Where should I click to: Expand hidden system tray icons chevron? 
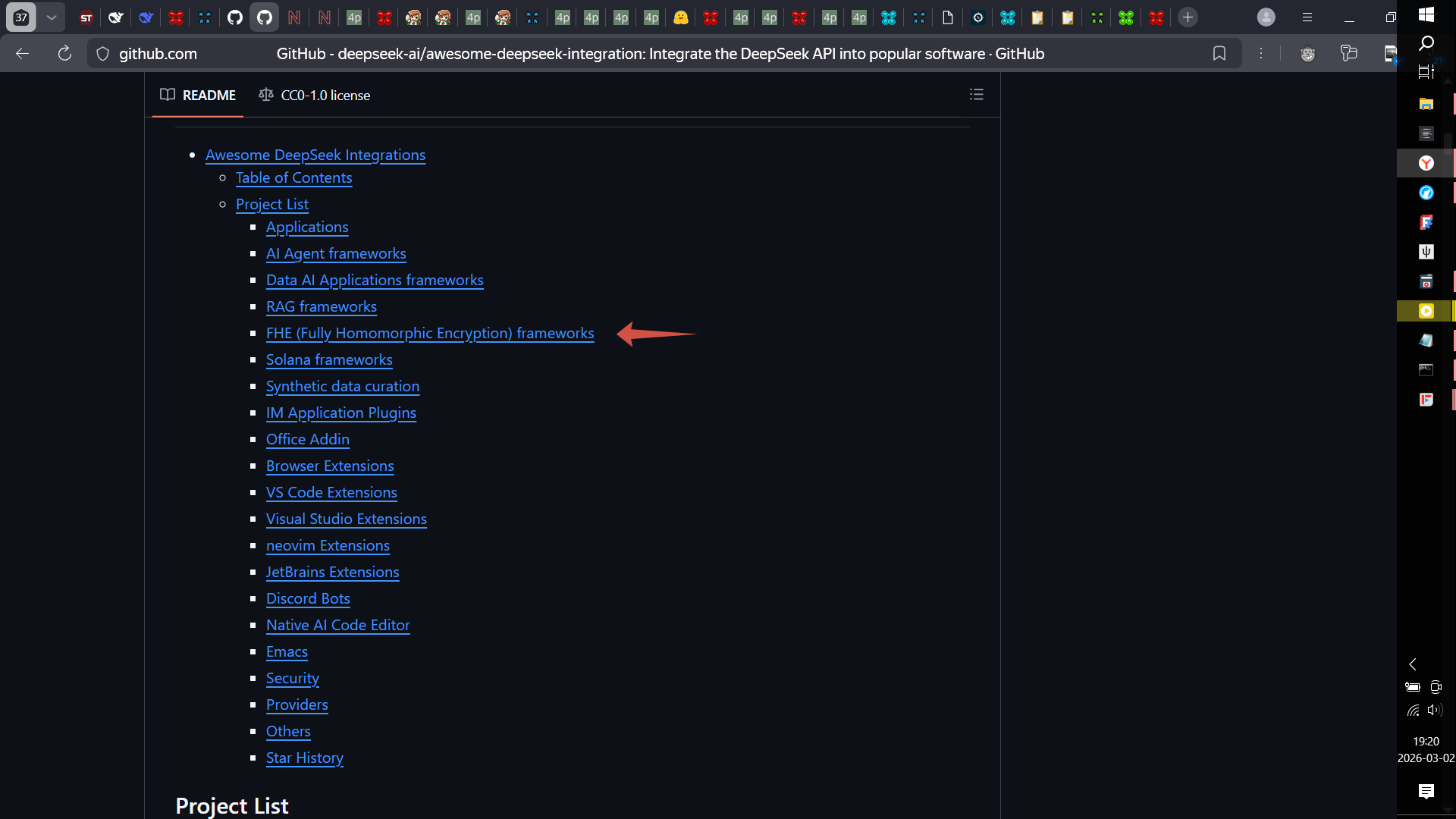pos(1412,664)
